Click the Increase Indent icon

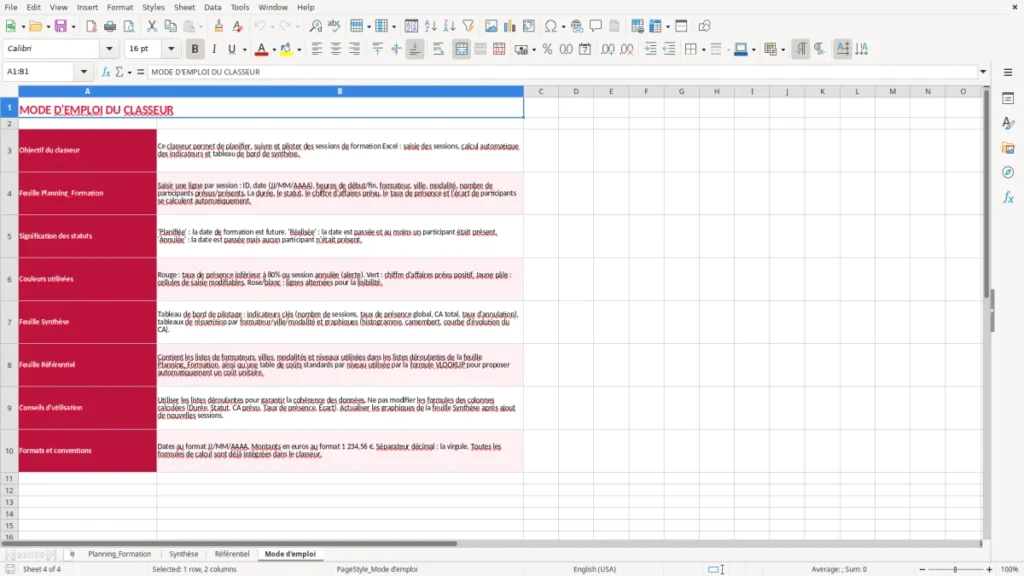pos(650,49)
